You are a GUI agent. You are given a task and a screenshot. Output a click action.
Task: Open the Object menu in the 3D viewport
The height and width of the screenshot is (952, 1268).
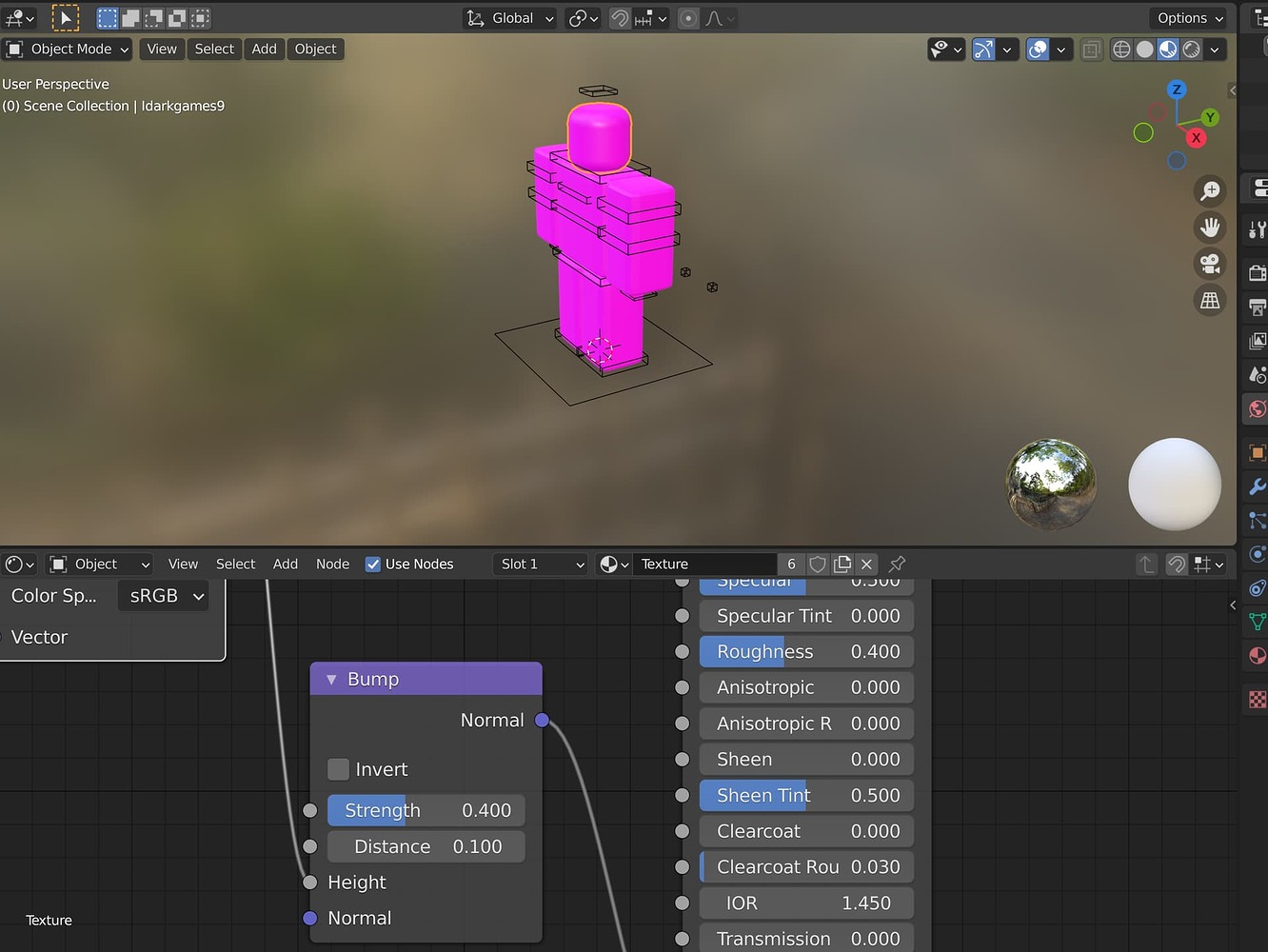[x=315, y=49]
